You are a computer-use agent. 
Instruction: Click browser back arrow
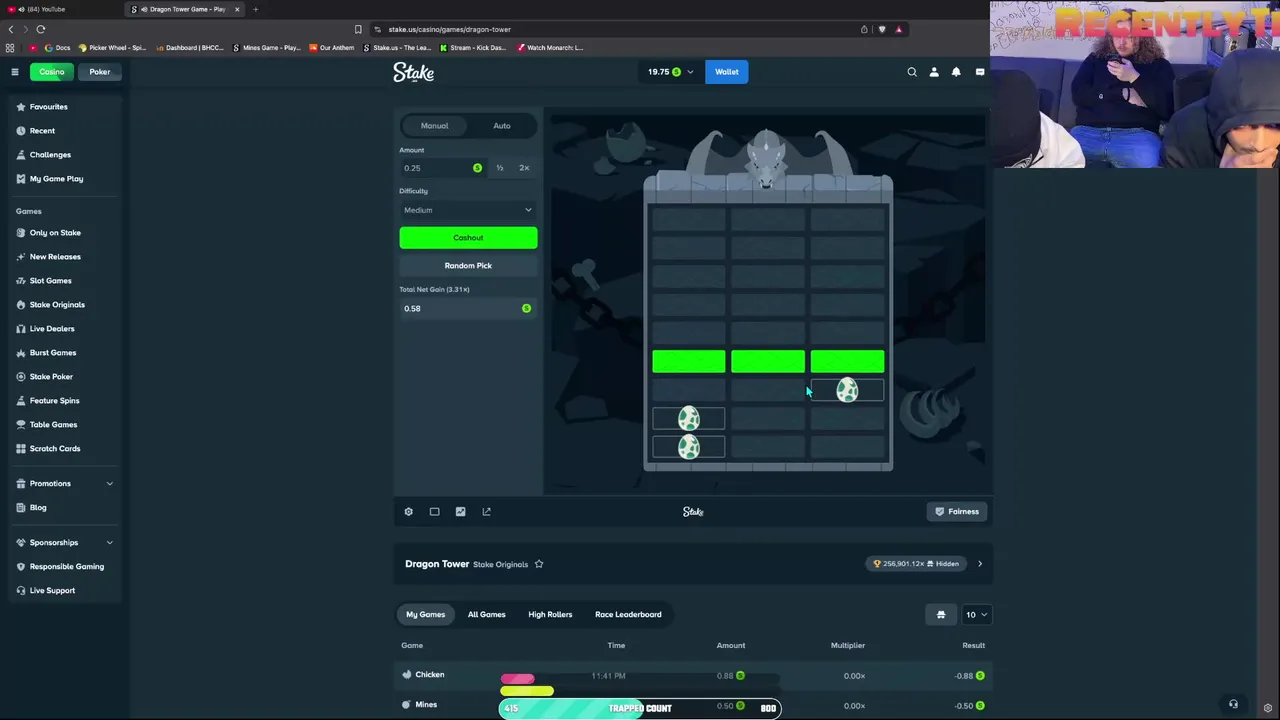click(x=11, y=29)
